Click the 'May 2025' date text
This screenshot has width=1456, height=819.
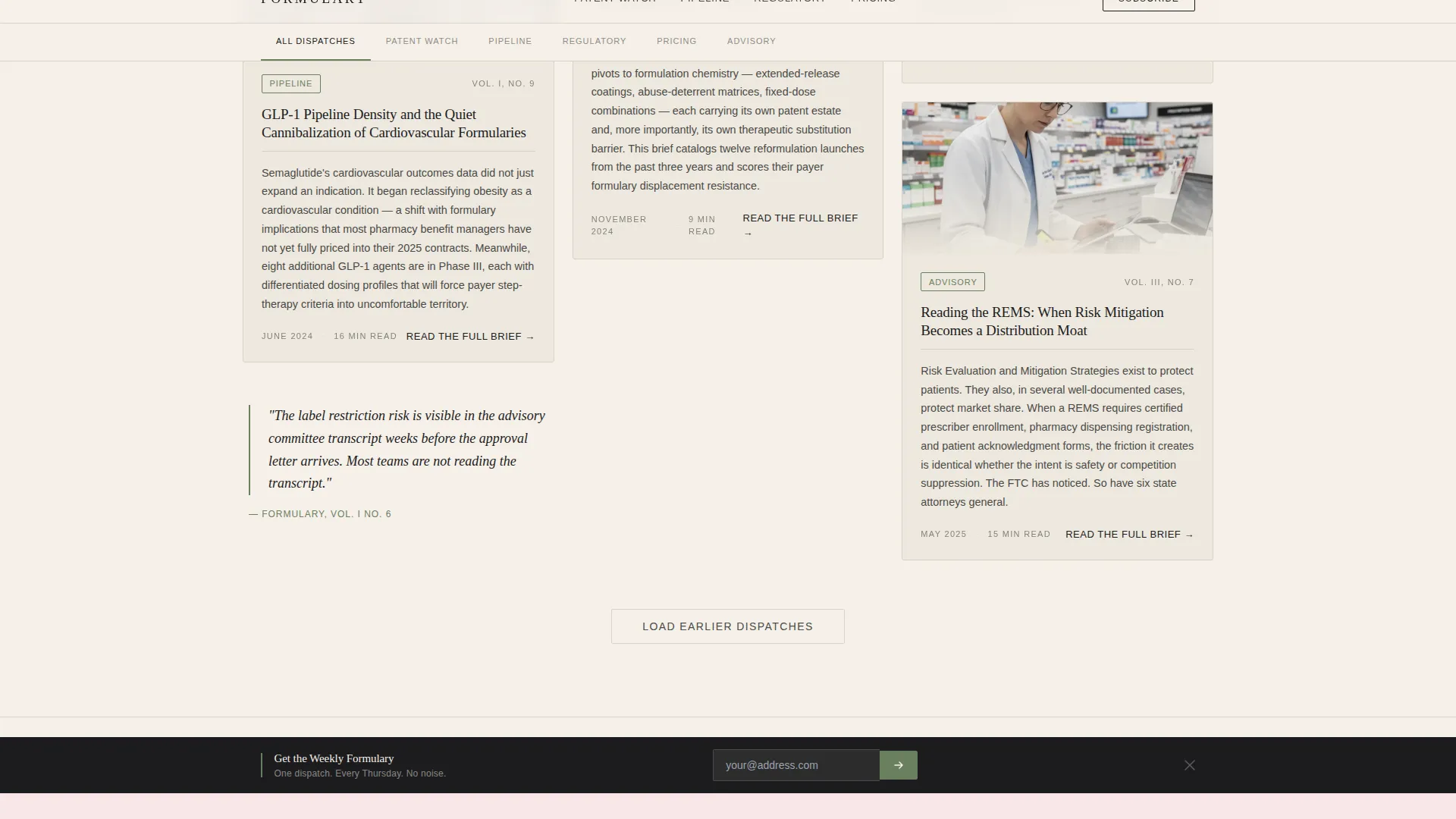click(943, 535)
